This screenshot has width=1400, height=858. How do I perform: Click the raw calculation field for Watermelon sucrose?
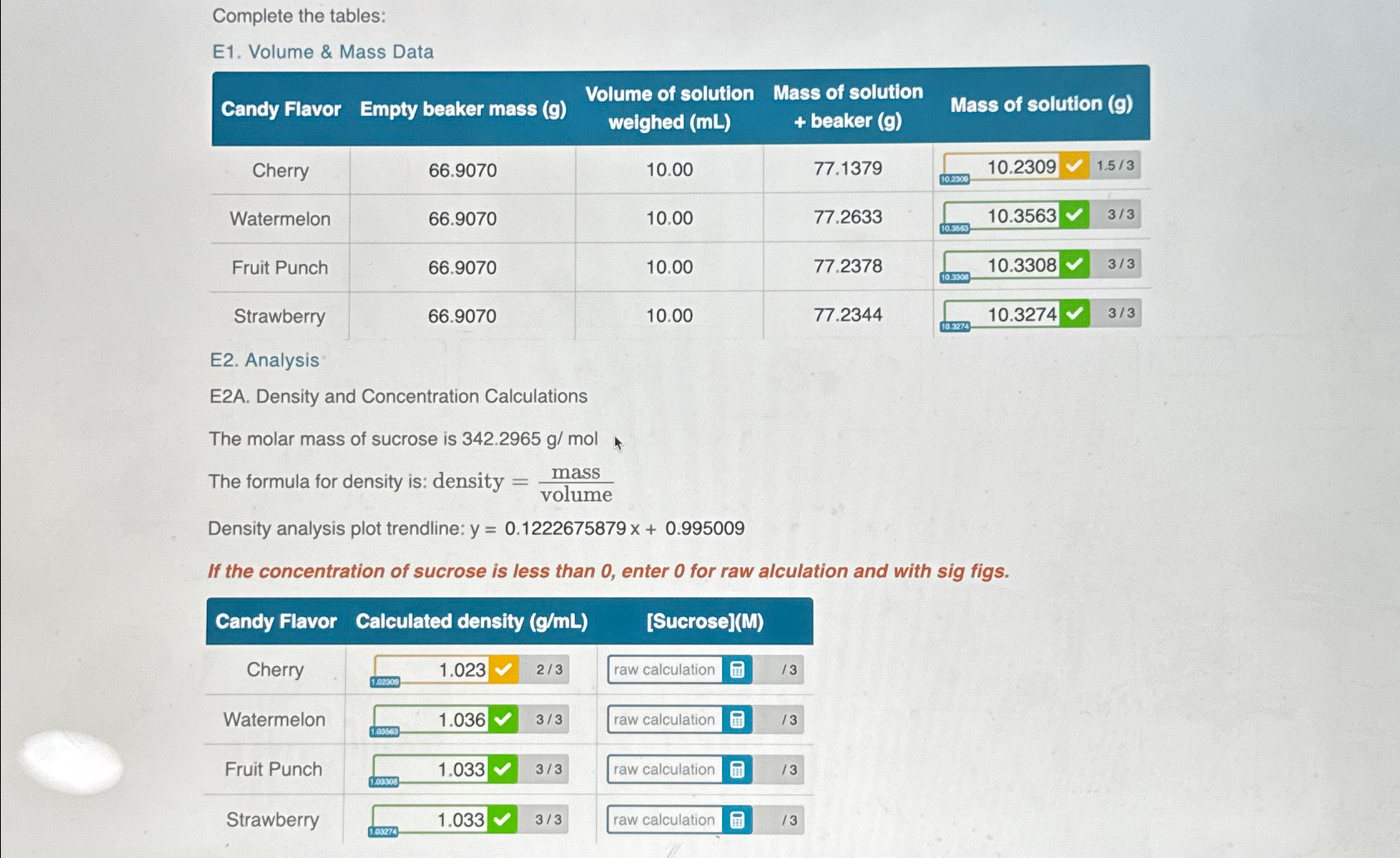click(x=663, y=719)
